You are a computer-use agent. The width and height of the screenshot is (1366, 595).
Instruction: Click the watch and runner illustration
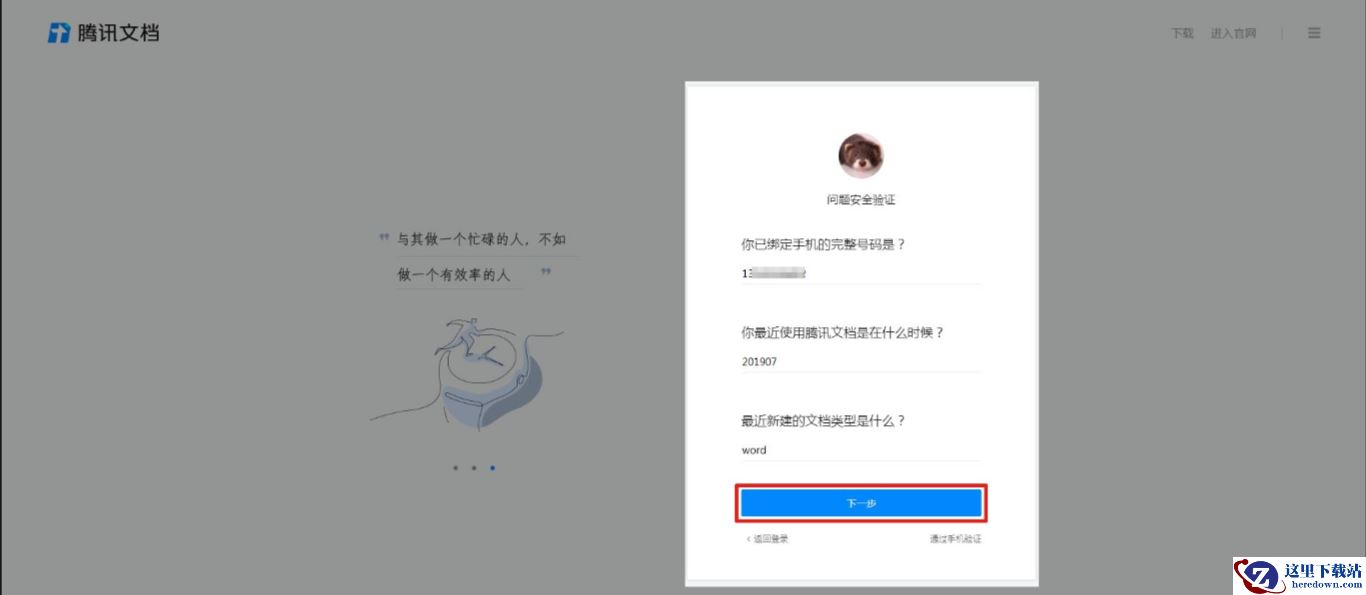point(468,372)
